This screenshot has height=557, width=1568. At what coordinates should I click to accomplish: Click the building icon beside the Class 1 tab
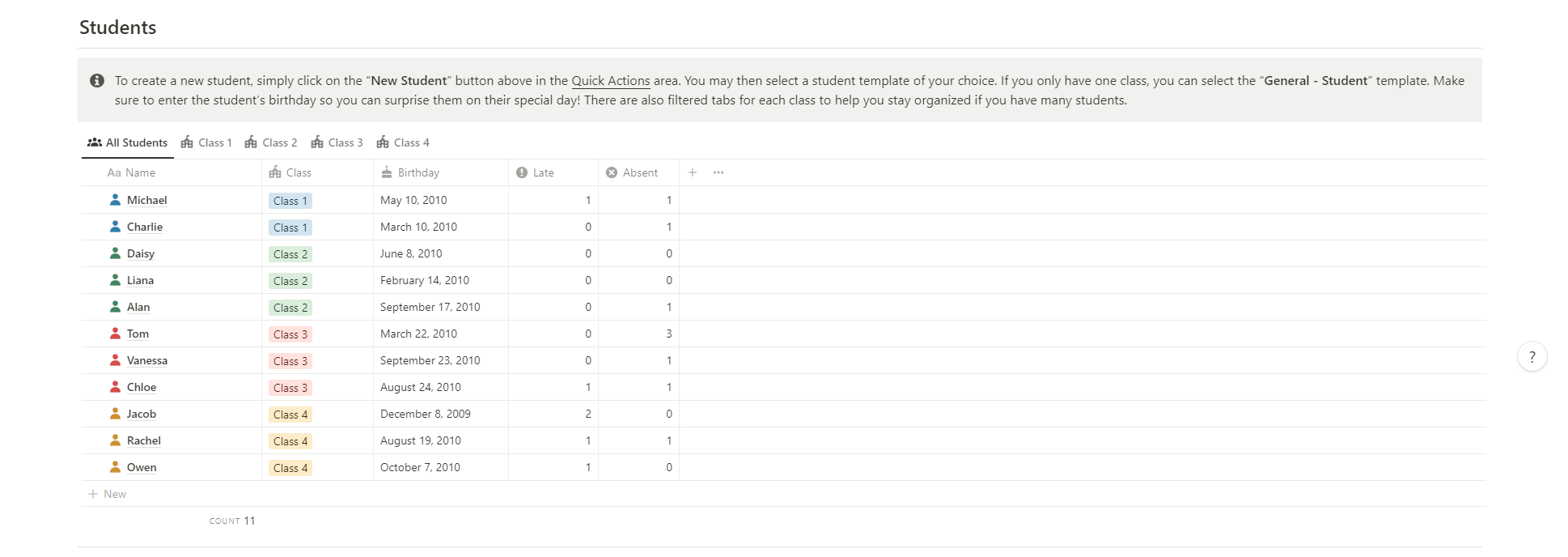(x=187, y=142)
